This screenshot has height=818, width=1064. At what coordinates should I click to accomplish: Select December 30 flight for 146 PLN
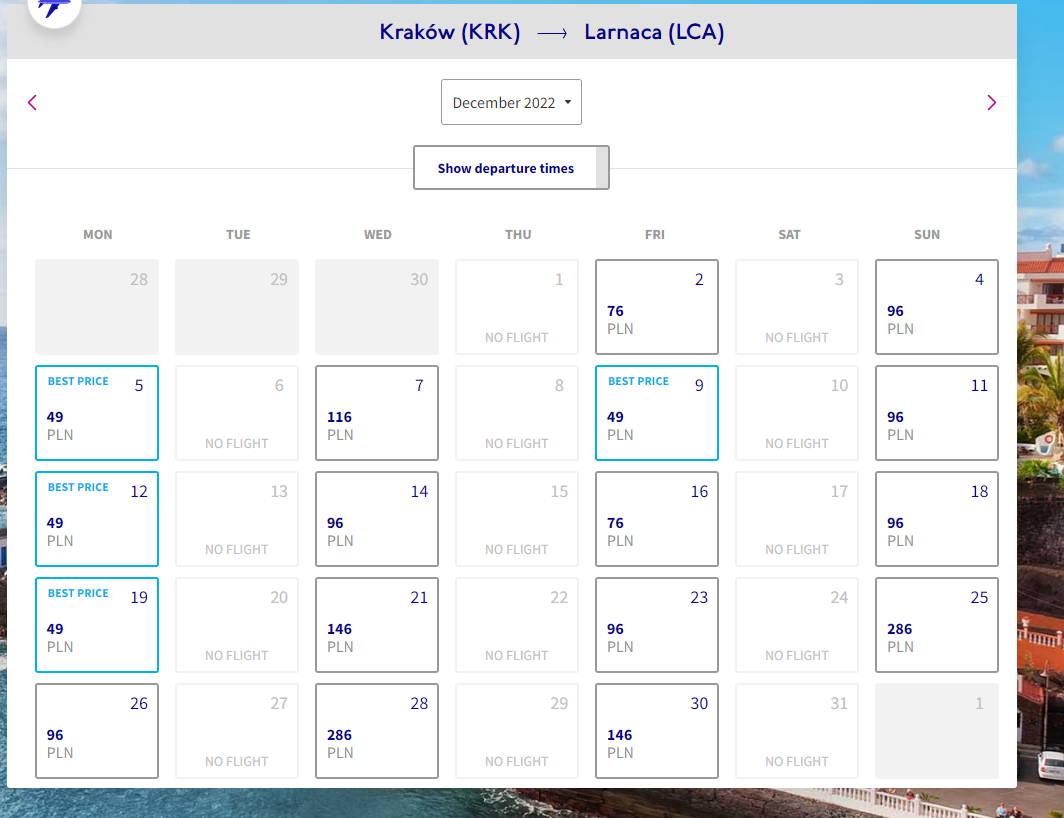657,730
